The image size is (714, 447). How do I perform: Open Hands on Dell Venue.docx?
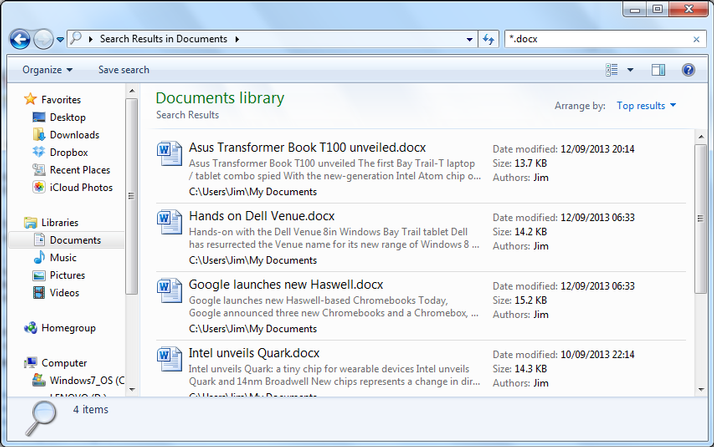tap(261, 216)
